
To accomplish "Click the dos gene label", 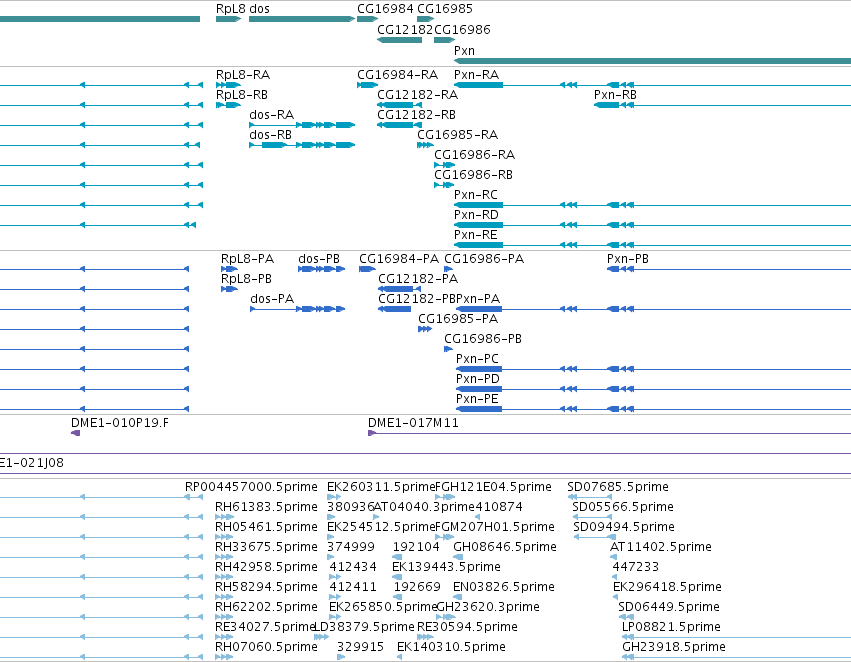I will click(x=259, y=9).
